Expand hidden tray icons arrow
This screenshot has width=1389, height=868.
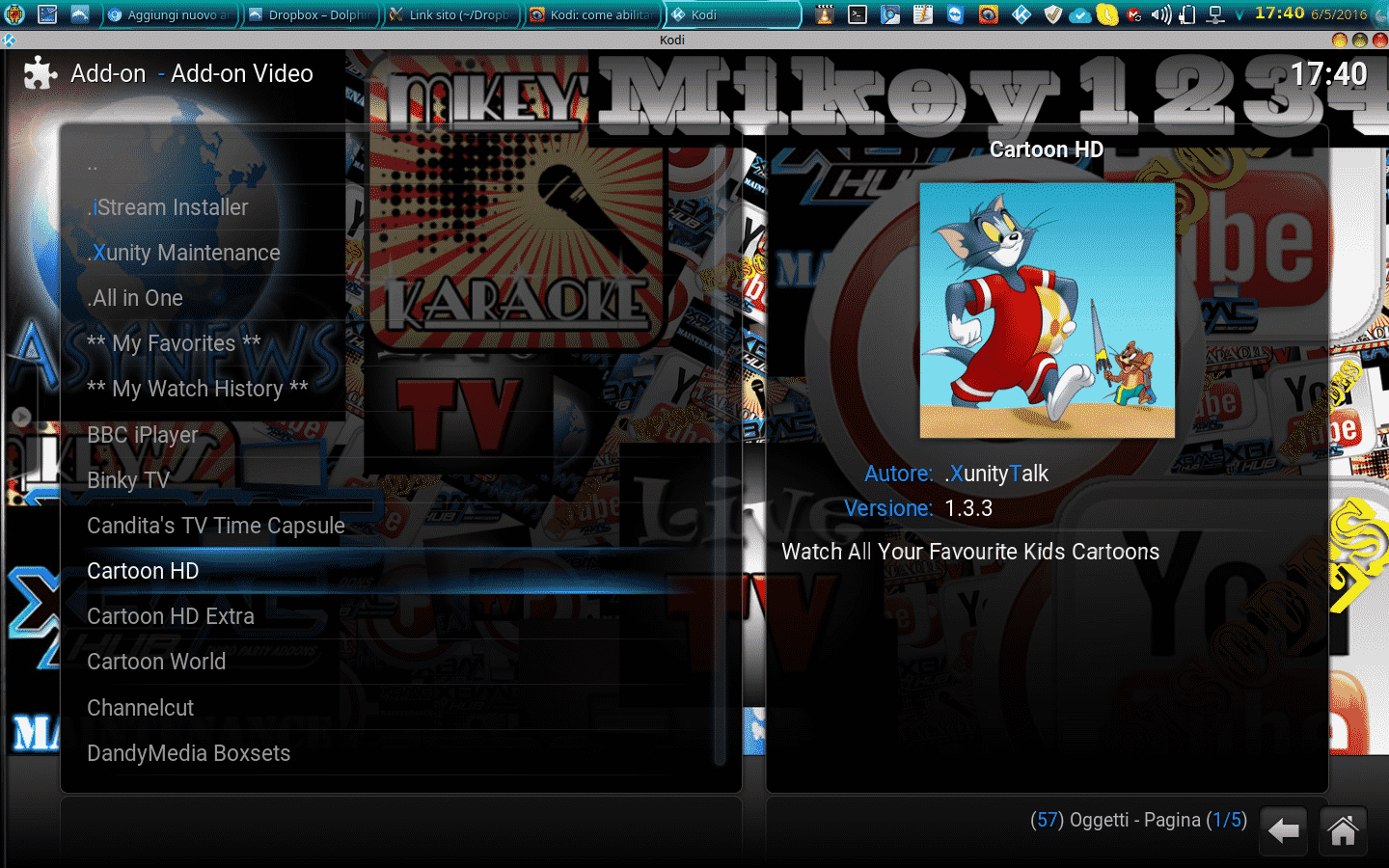(x=1239, y=14)
